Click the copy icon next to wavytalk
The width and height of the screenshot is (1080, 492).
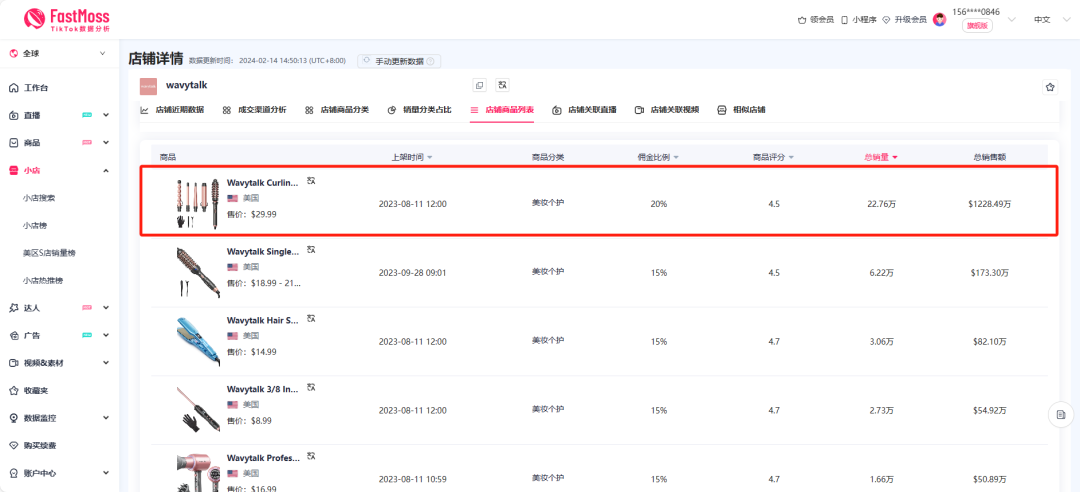coord(479,86)
